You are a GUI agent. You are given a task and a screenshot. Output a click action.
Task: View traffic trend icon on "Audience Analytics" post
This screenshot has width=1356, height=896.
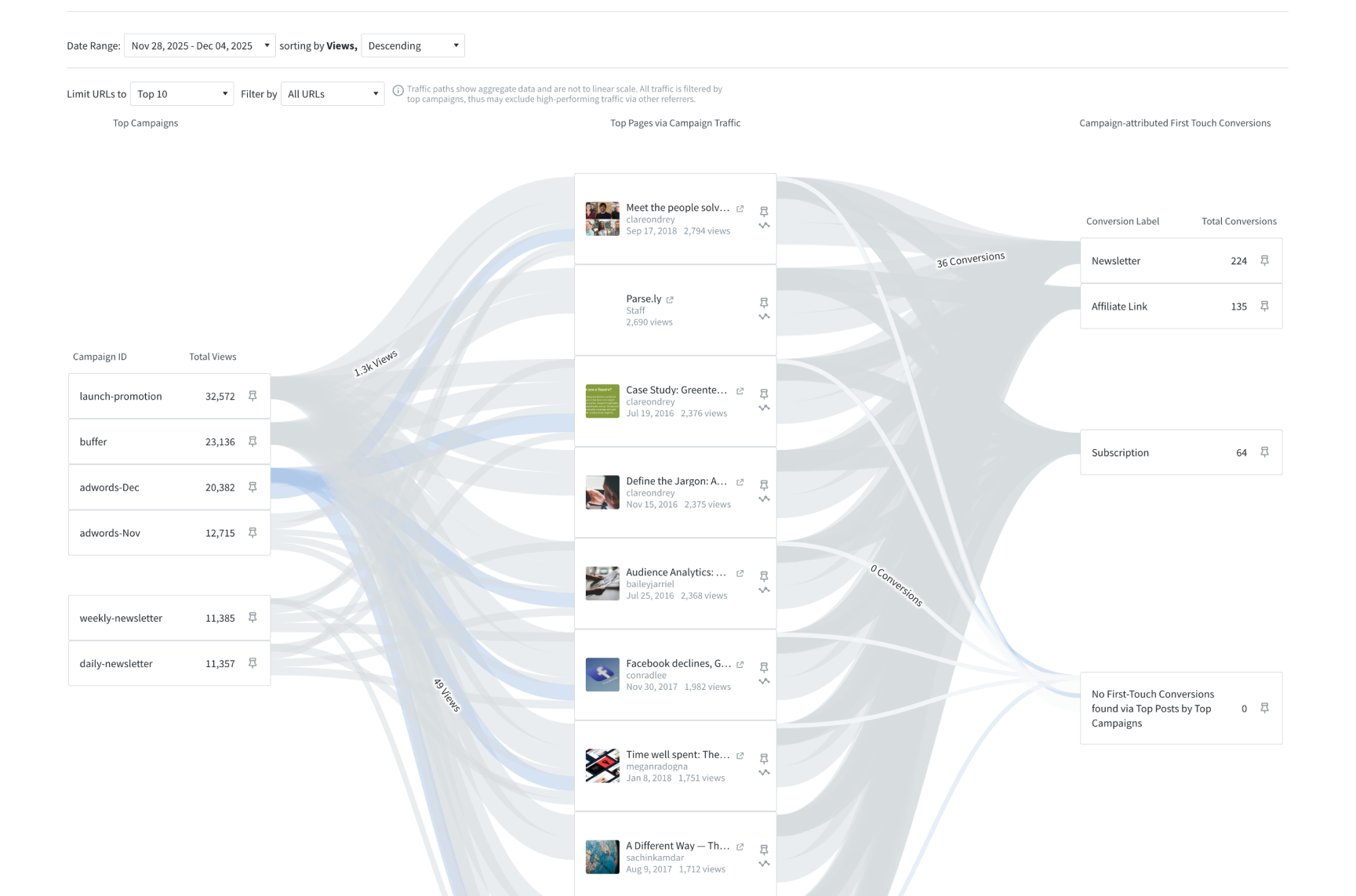[x=764, y=590]
